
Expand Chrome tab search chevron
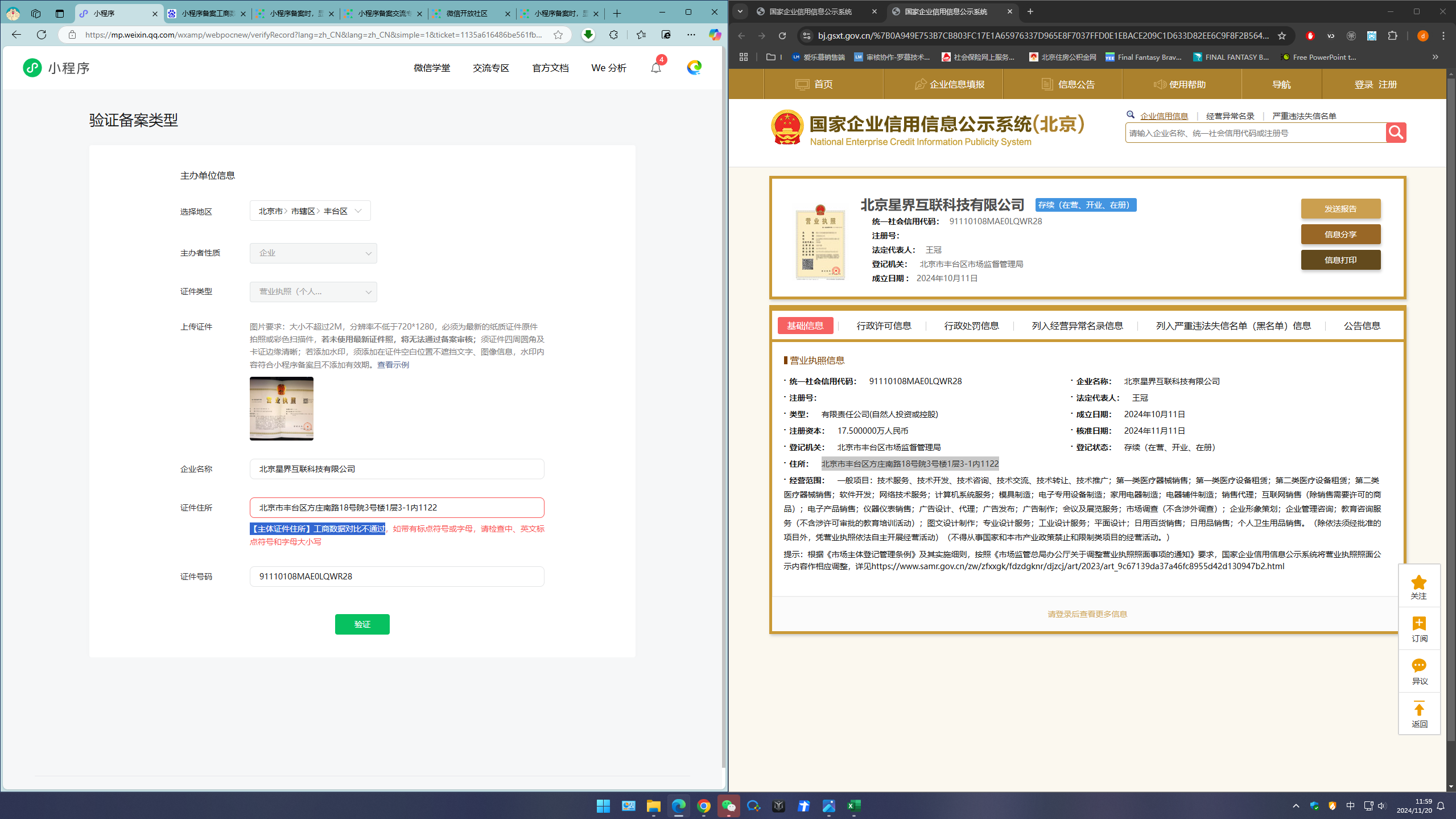(740, 11)
